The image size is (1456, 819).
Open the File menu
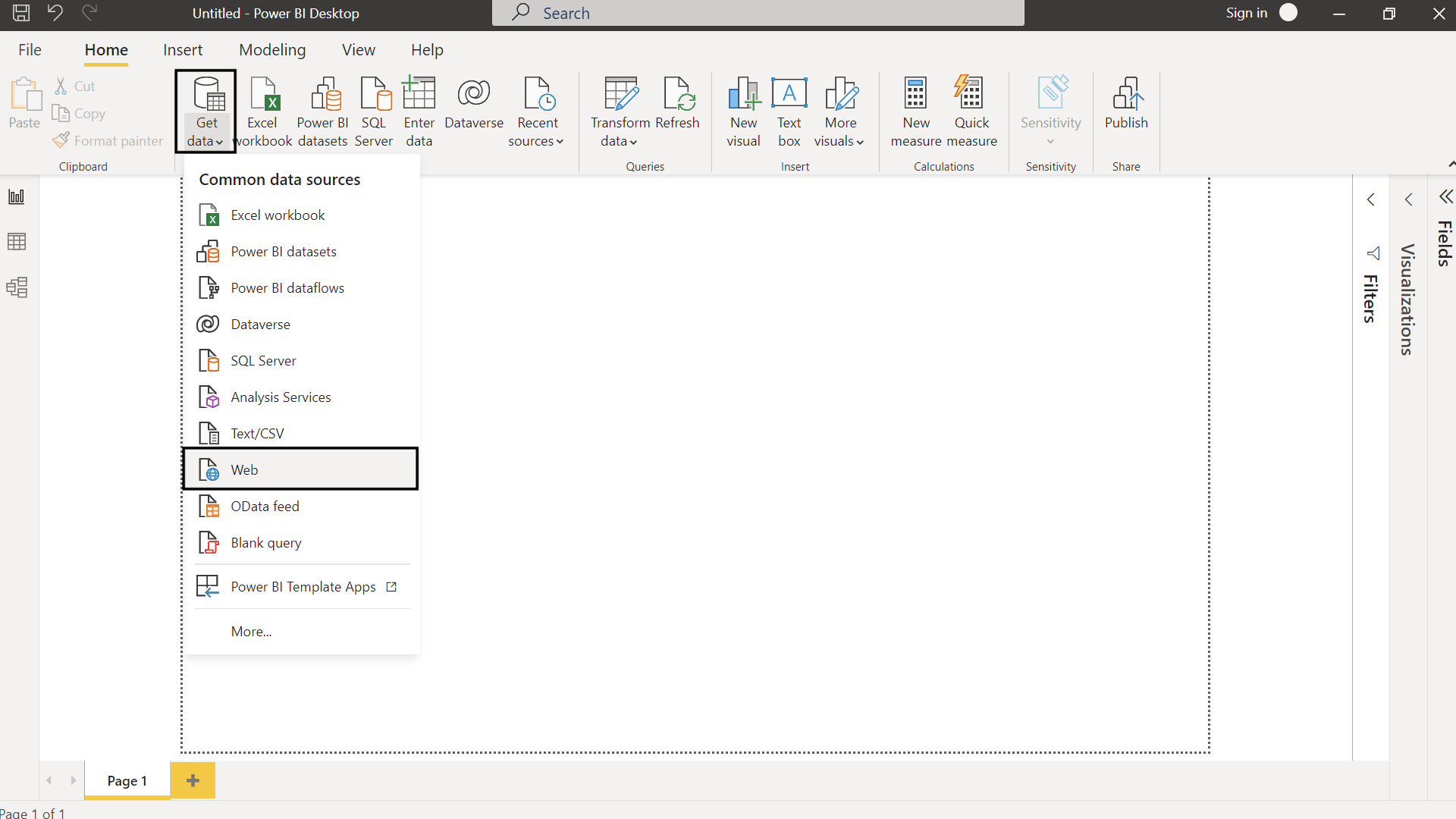tap(30, 50)
